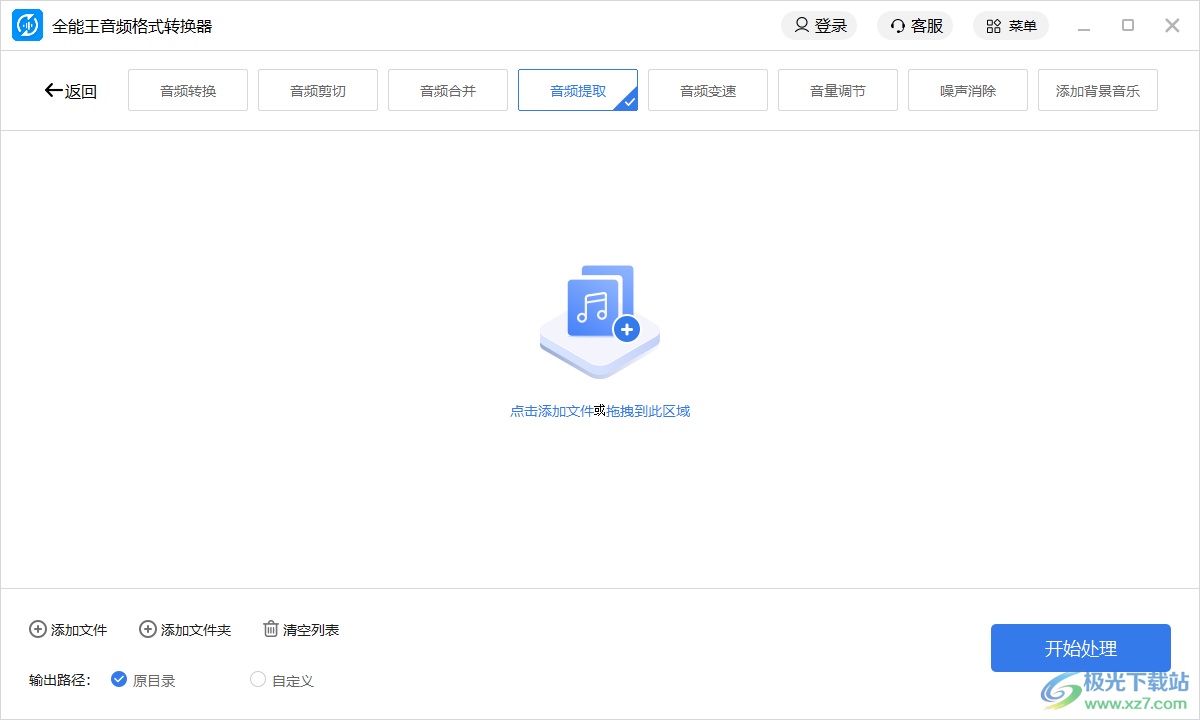Click the 添加文件夹 button
The height and width of the screenshot is (720, 1200).
[185, 630]
